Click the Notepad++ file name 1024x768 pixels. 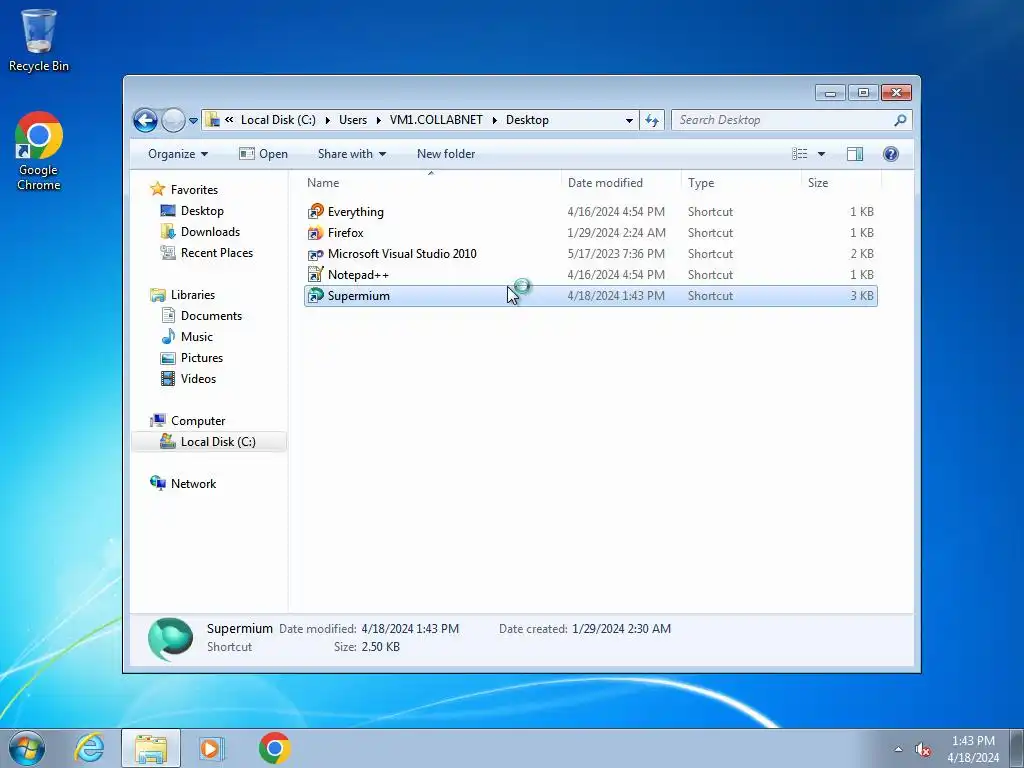[x=358, y=275]
